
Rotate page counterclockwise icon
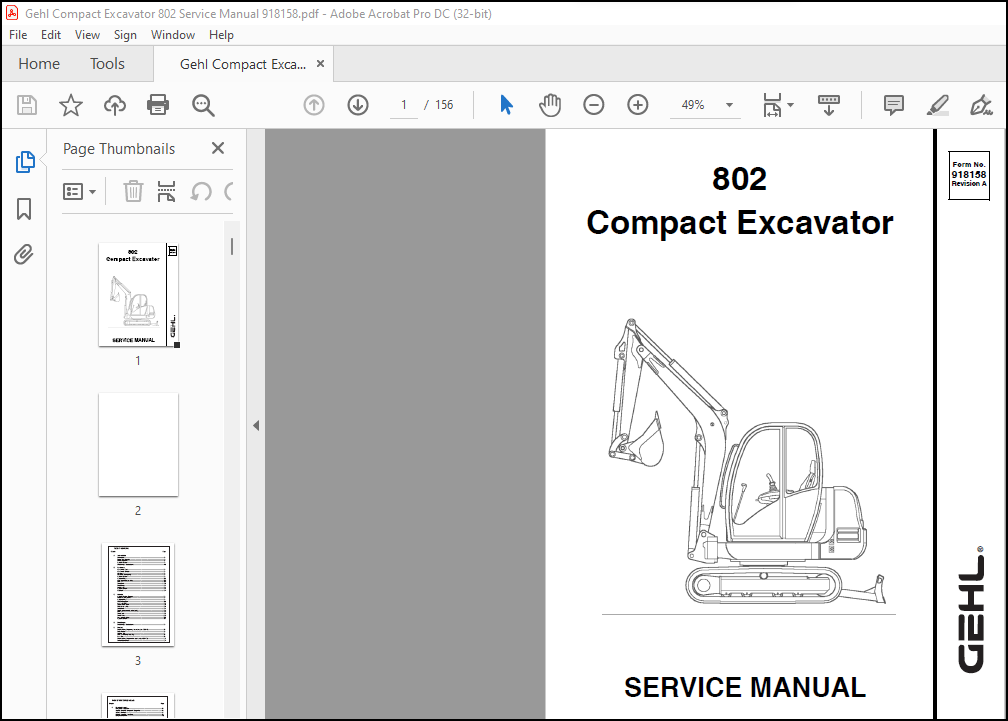pos(201,191)
